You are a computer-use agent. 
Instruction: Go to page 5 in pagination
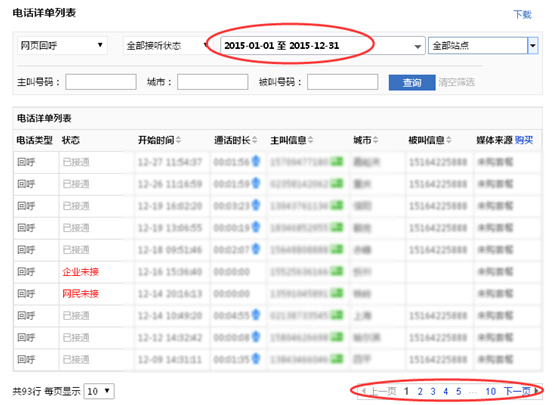(459, 391)
